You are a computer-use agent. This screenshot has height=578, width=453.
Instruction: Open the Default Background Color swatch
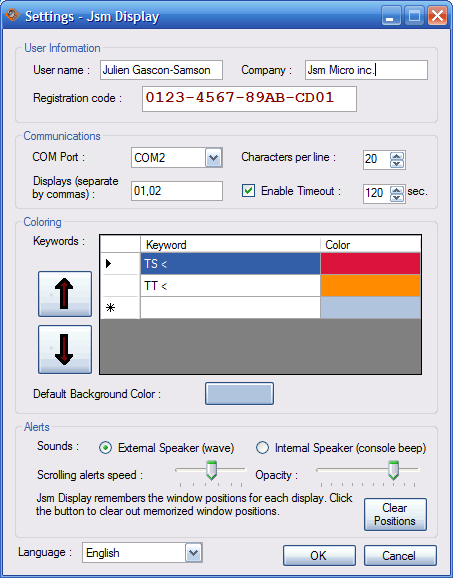point(239,393)
